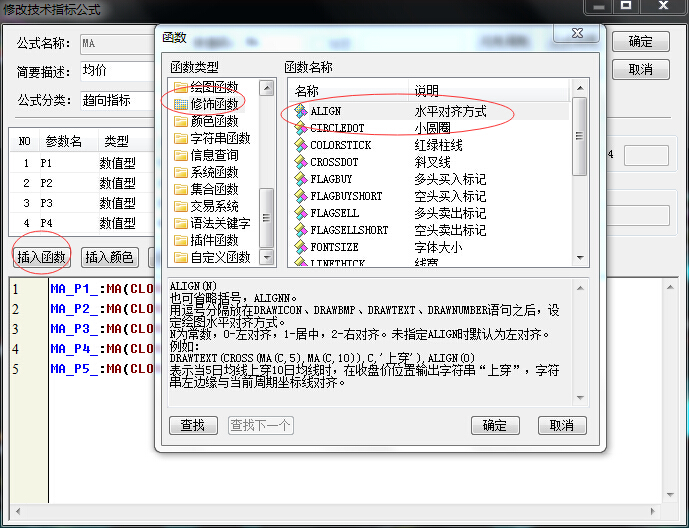Cancel function dialog with 取消 button

[x=561, y=425]
